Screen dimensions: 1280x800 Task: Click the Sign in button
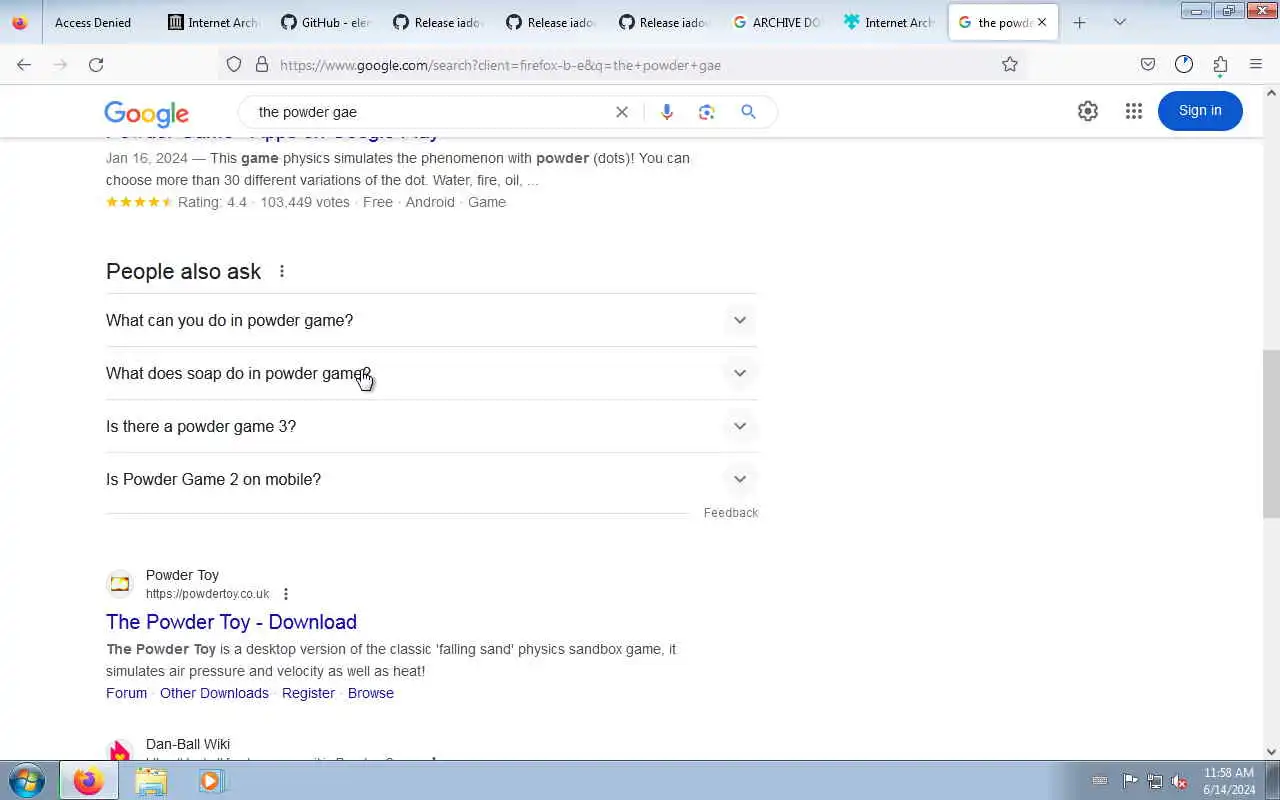pos(1200,111)
